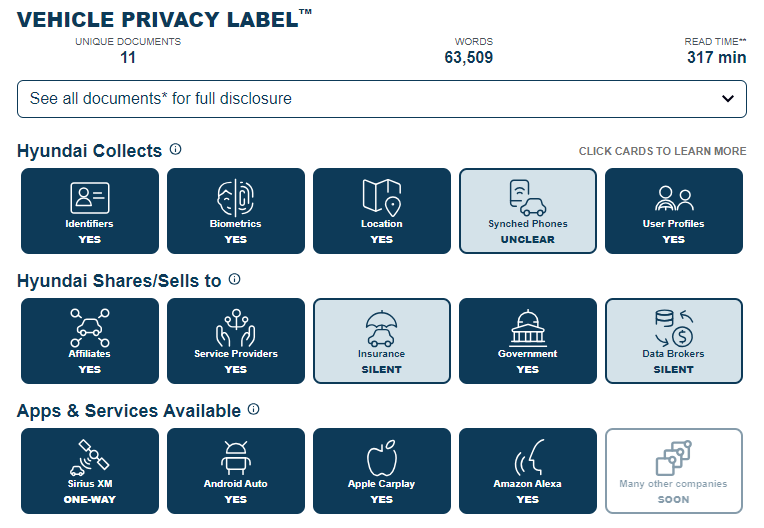Open the Affiliates card
Viewport: 764px width, 528px height.
pos(90,341)
